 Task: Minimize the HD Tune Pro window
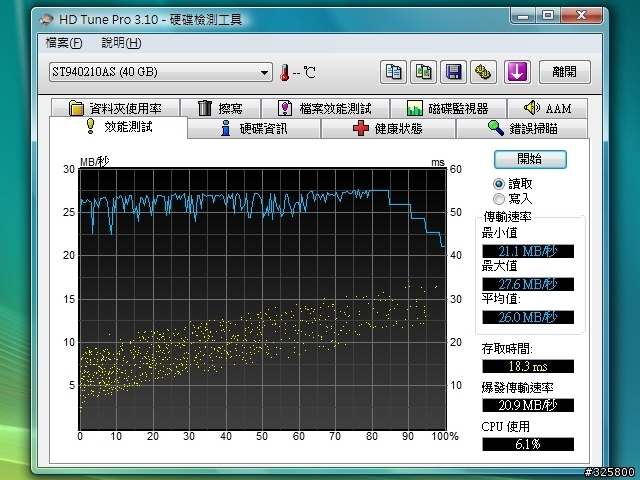(x=523, y=16)
